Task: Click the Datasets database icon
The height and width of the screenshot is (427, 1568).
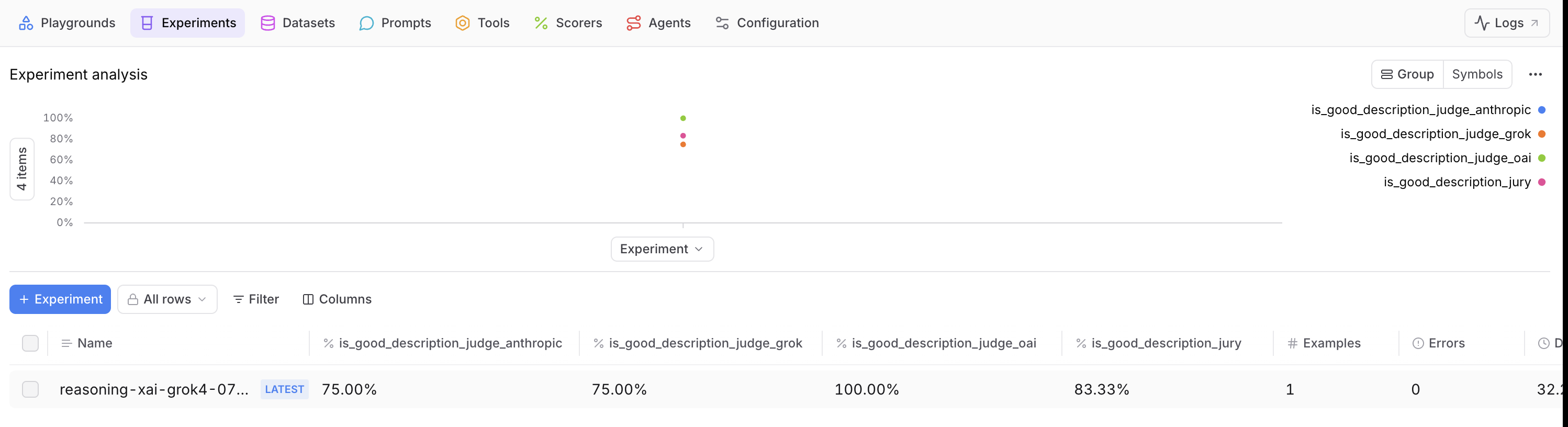Action: [268, 23]
